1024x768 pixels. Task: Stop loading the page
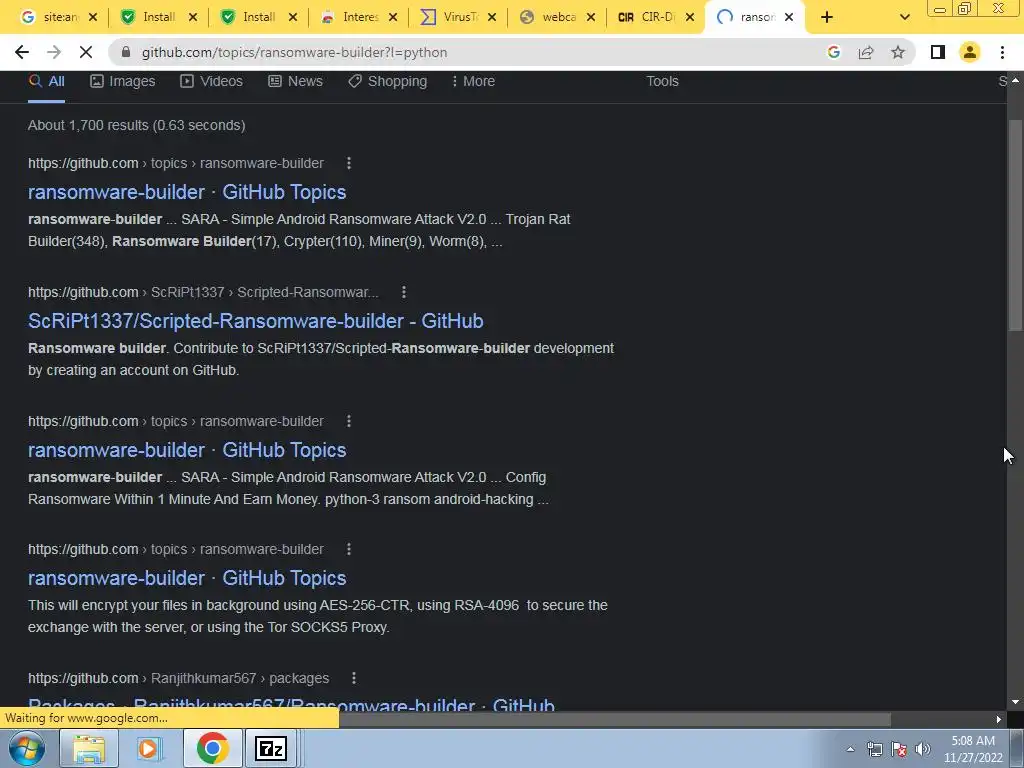pos(86,52)
